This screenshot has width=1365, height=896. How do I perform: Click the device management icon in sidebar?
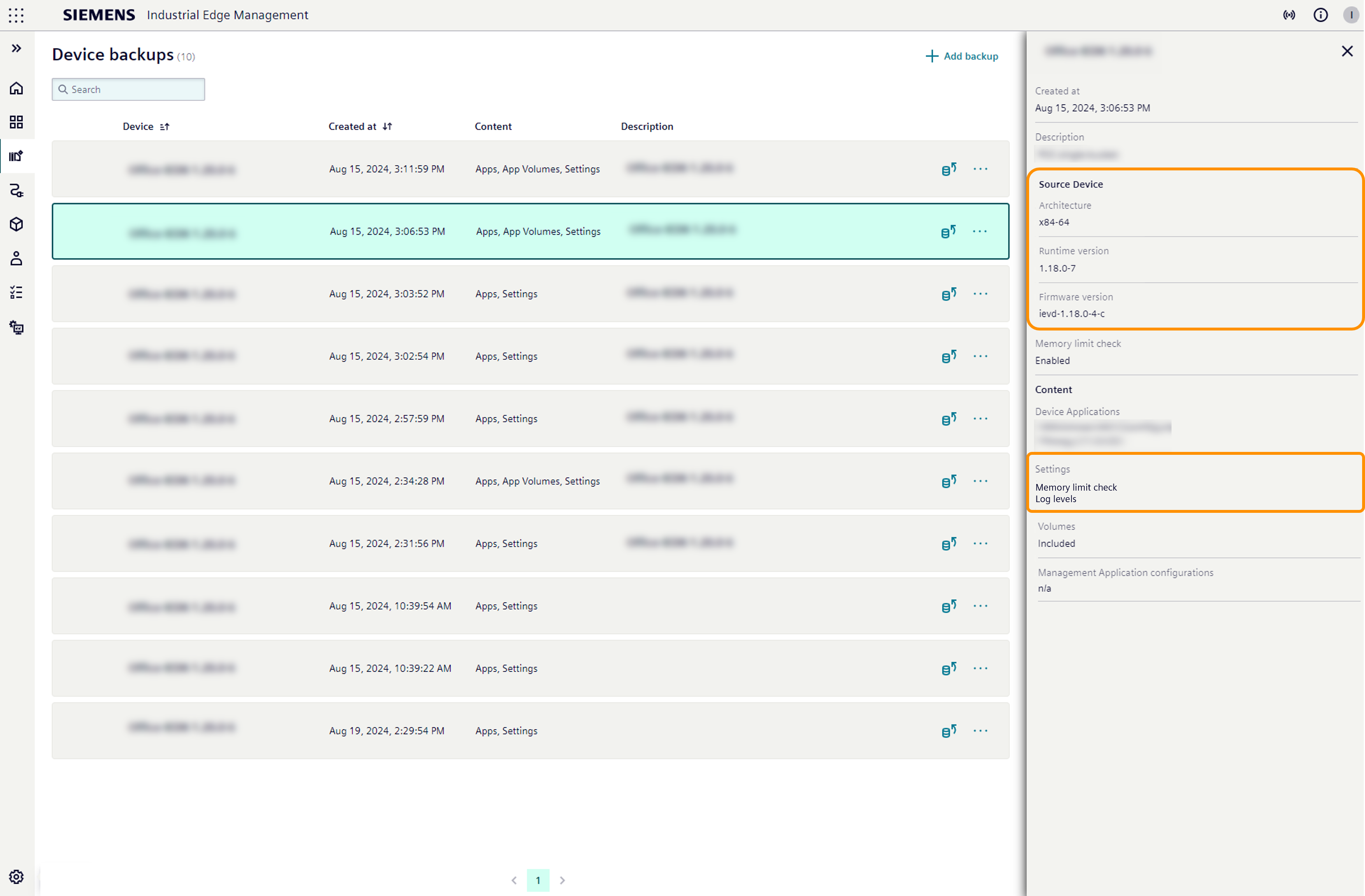click(16, 327)
